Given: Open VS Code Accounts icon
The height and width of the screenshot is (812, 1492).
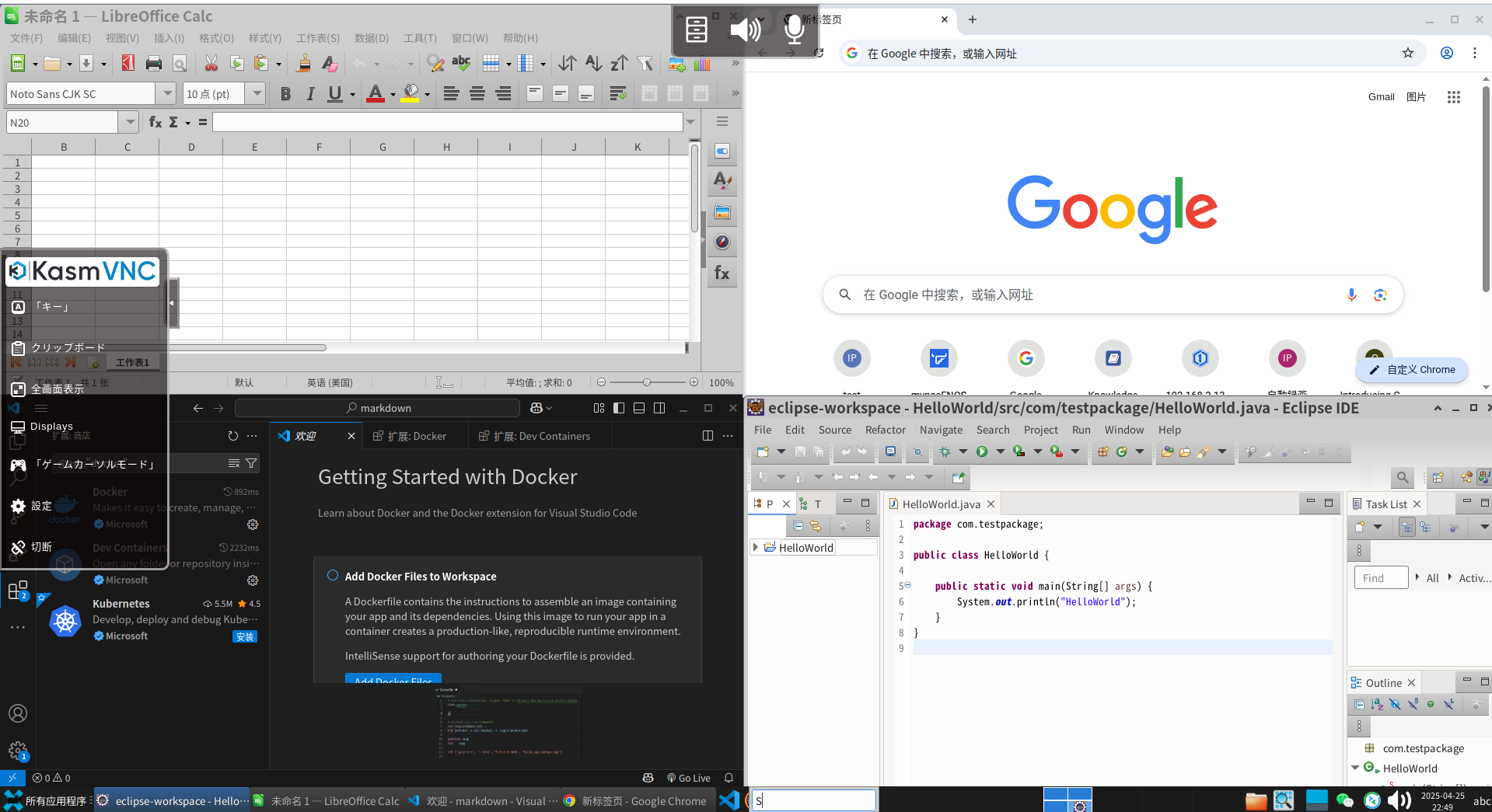Looking at the screenshot, I should coord(18,713).
